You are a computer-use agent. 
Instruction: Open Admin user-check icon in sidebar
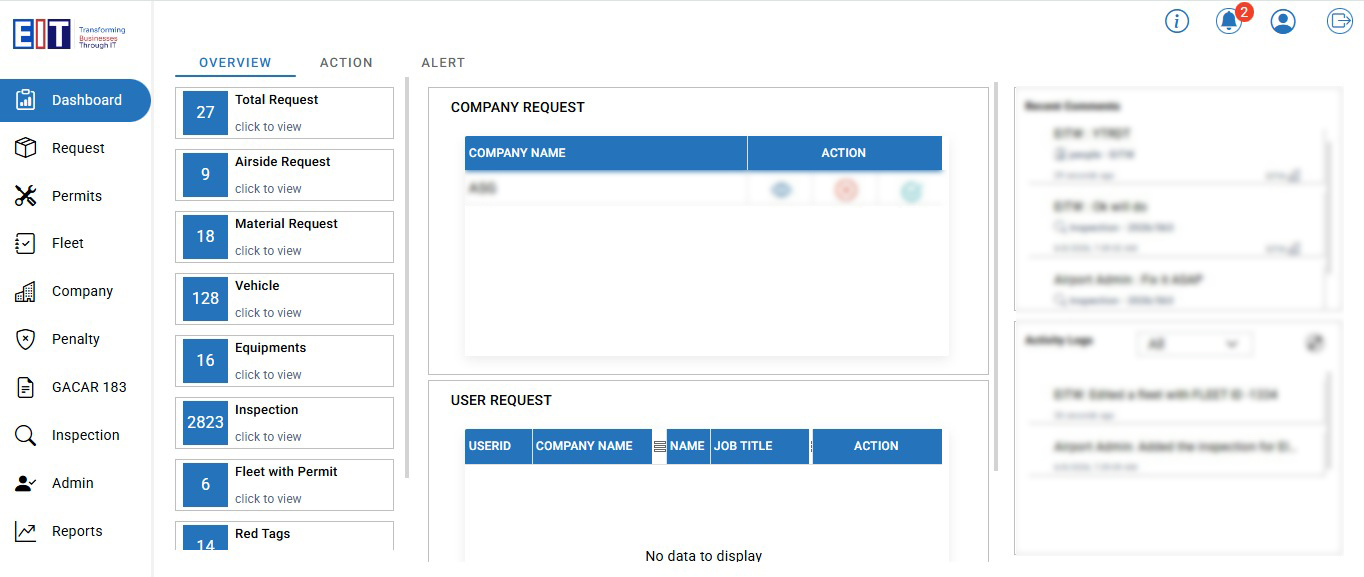(26, 483)
